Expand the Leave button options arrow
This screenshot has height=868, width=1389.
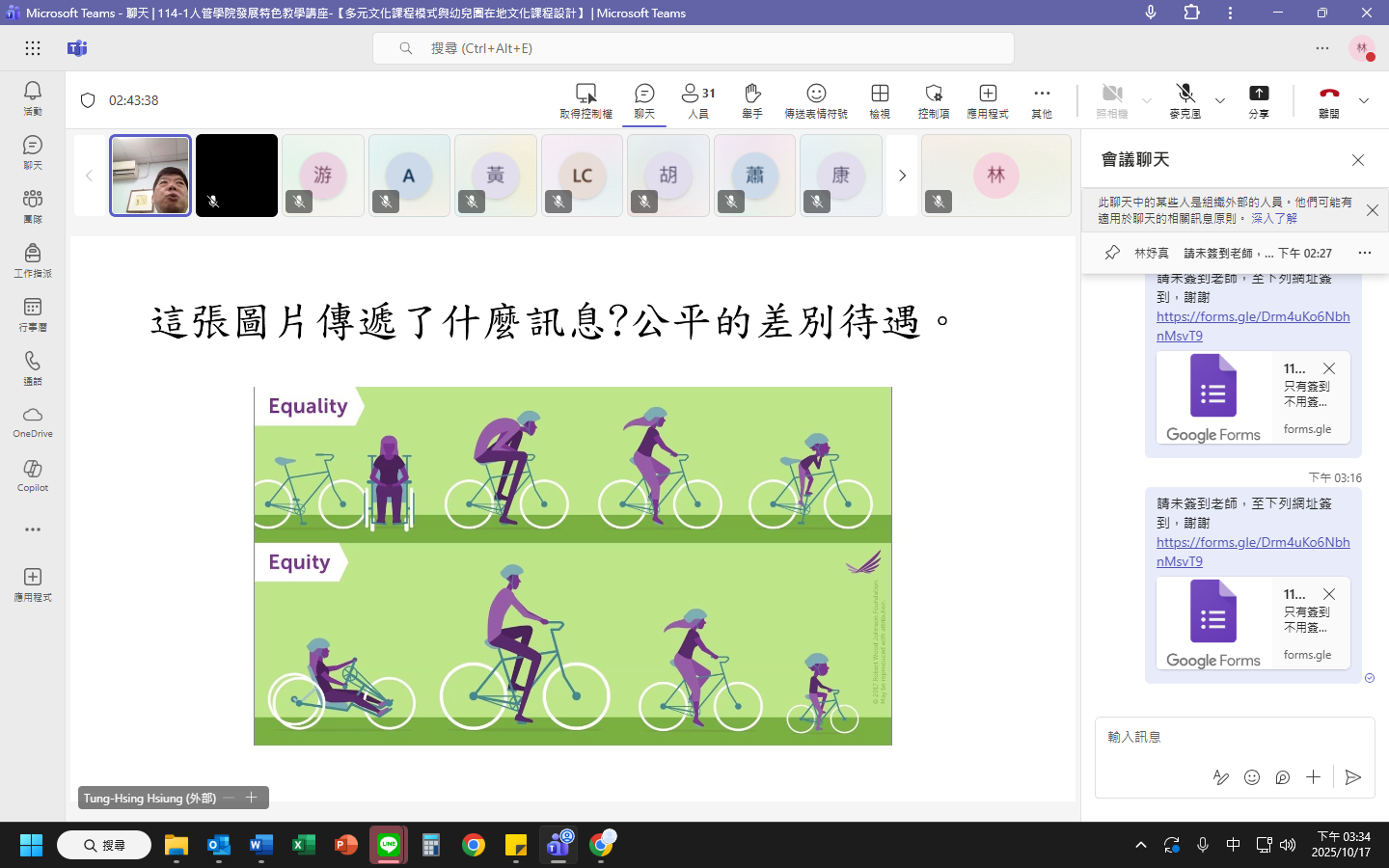click(x=1364, y=100)
